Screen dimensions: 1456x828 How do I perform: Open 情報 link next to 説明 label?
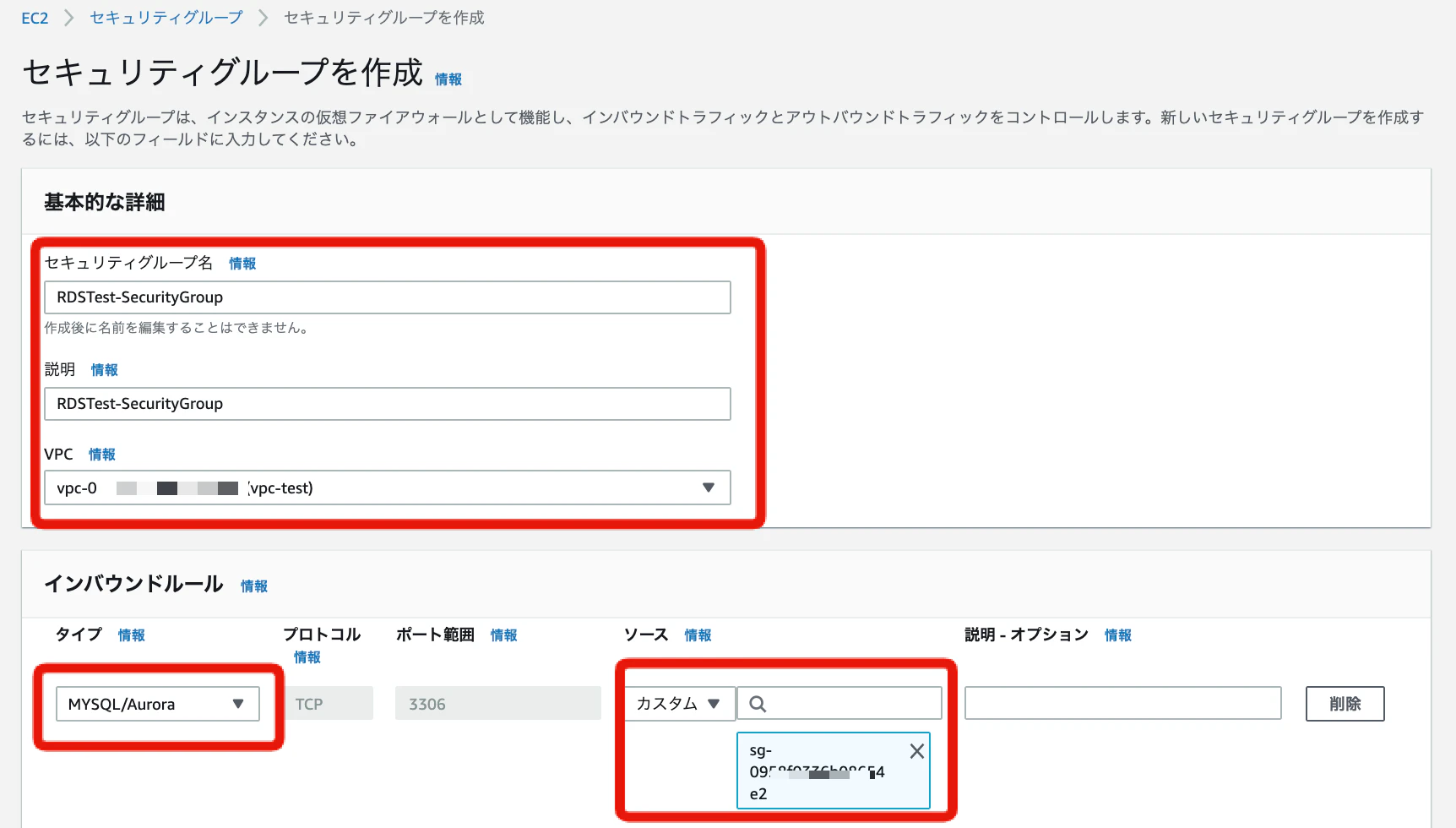pyautogui.click(x=105, y=370)
